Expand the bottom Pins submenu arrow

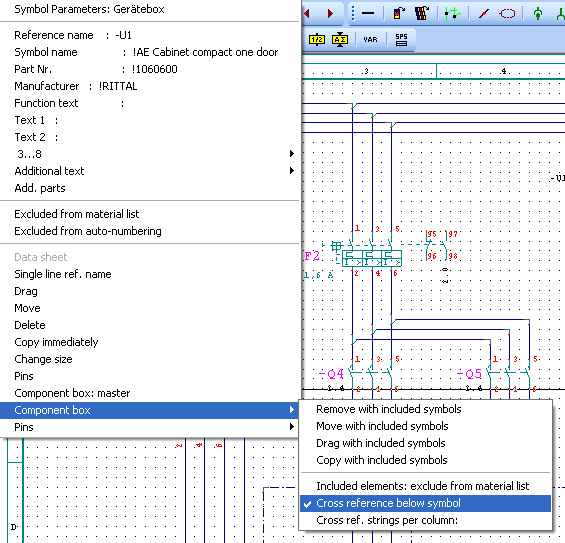(x=292, y=427)
